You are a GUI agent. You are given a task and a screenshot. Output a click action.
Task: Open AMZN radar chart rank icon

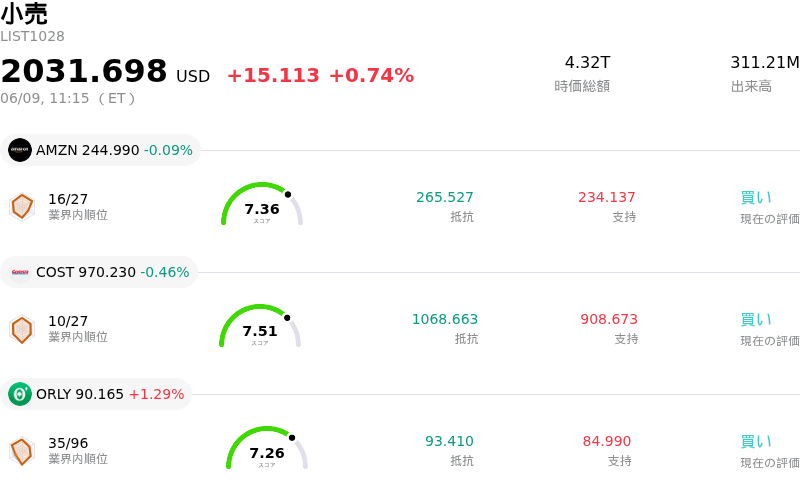(22, 207)
